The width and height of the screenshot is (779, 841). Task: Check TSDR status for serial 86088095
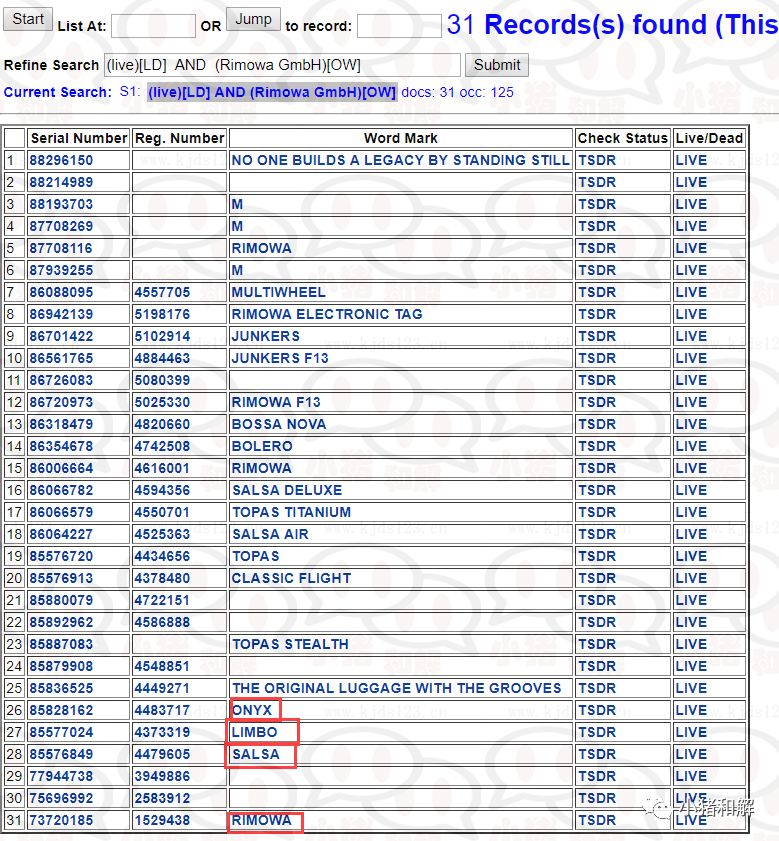597,292
